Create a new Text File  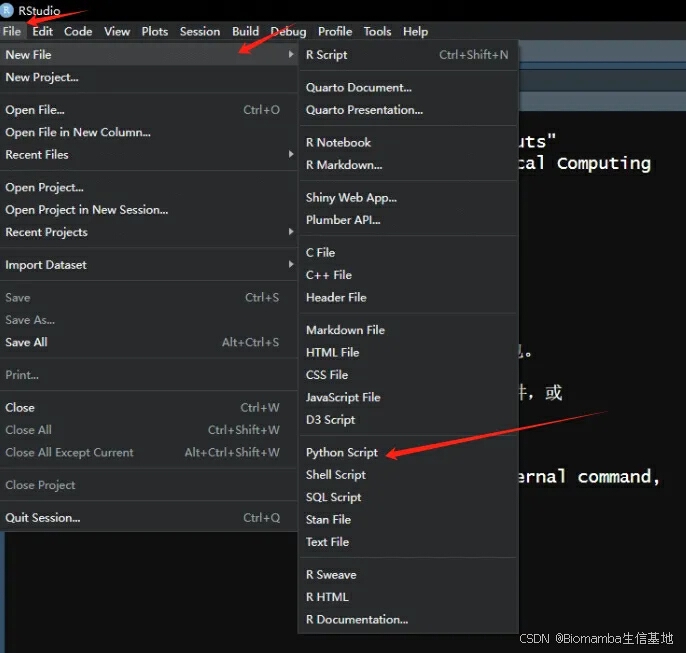(x=408, y=542)
